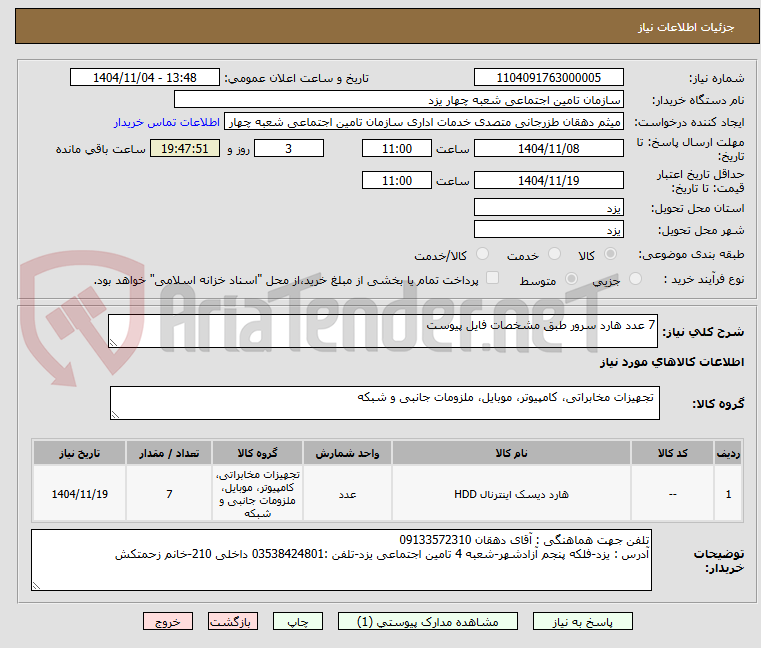The height and width of the screenshot is (648, 761).
Task: Click the unit cell عدد
Action: pos(347,494)
